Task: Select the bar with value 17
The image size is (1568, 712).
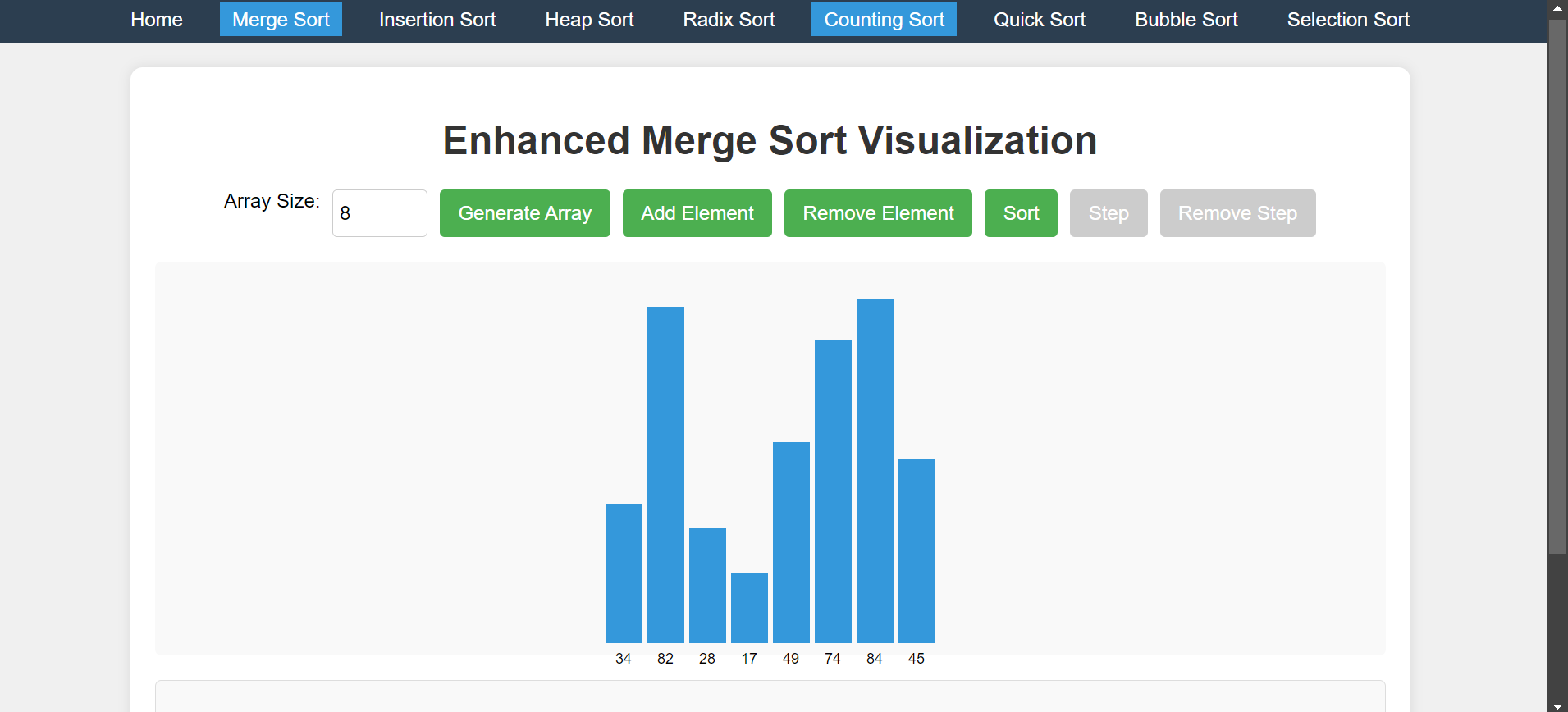Action: pos(749,608)
